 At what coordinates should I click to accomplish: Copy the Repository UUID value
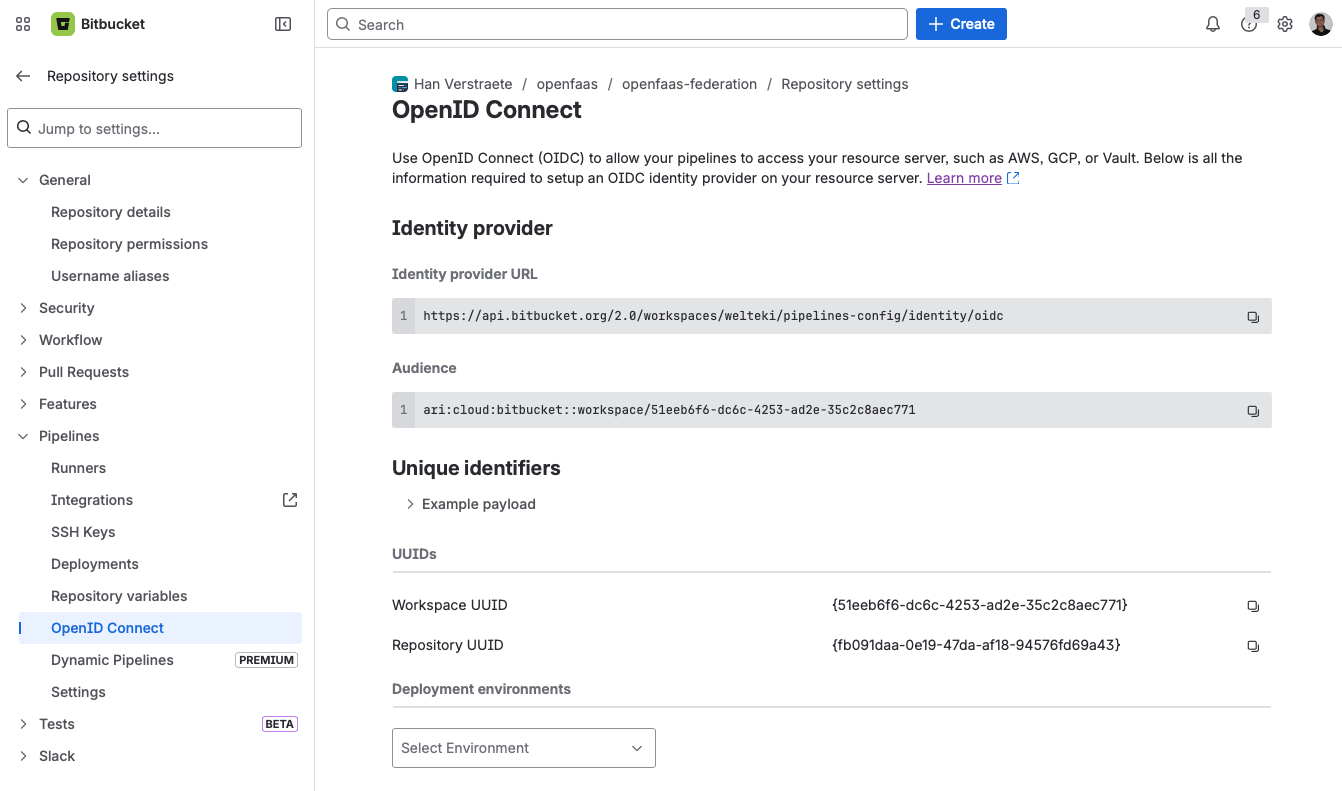[1253, 645]
